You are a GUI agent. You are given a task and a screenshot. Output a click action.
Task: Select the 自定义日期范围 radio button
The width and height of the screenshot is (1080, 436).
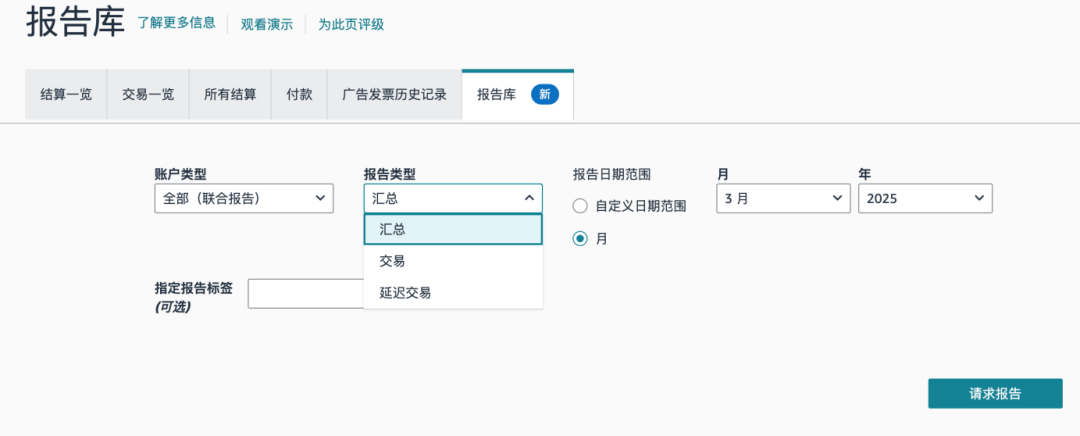click(x=580, y=206)
